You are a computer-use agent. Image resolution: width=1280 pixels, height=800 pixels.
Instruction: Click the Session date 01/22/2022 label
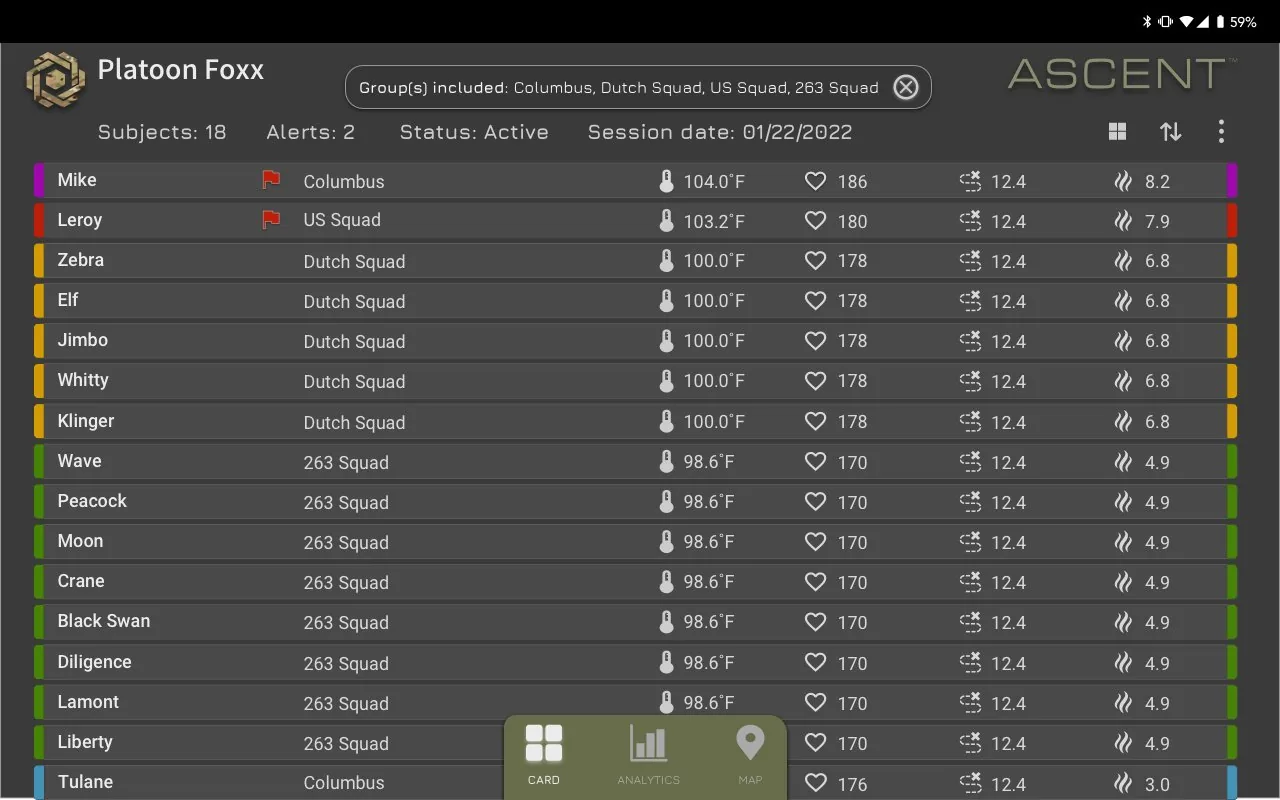click(x=720, y=132)
